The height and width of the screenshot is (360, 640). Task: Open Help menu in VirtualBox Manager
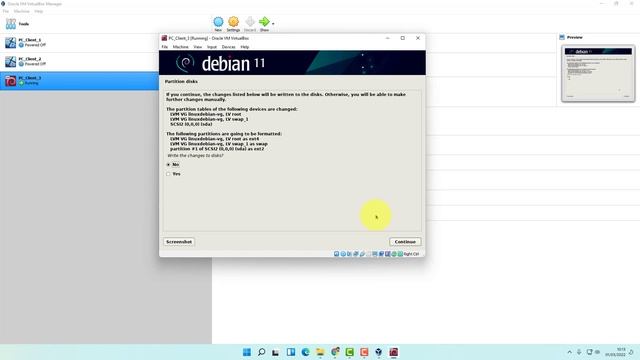coord(38,11)
